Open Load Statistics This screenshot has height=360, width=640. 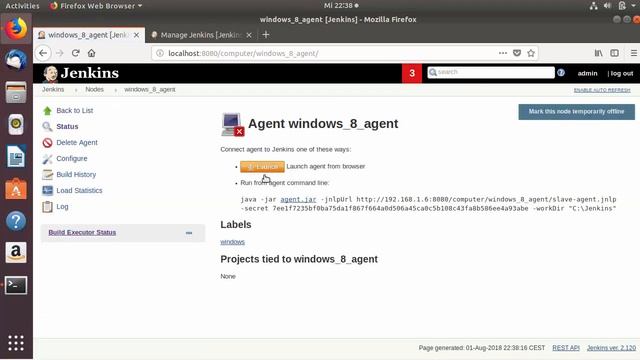click(x=79, y=190)
